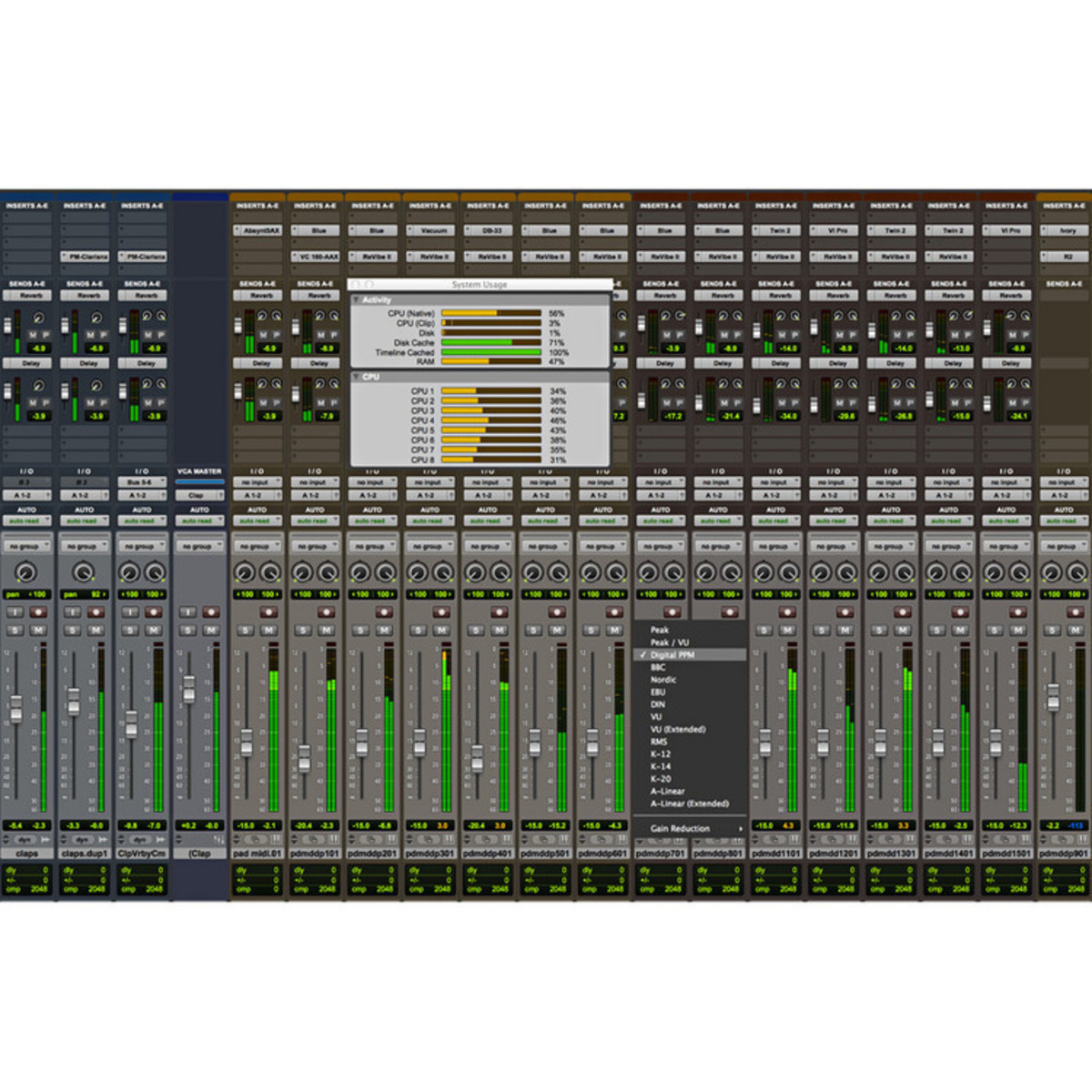Mute the pdmddp901 track
This screenshot has height=1092, width=1092.
pyautogui.click(x=1075, y=631)
